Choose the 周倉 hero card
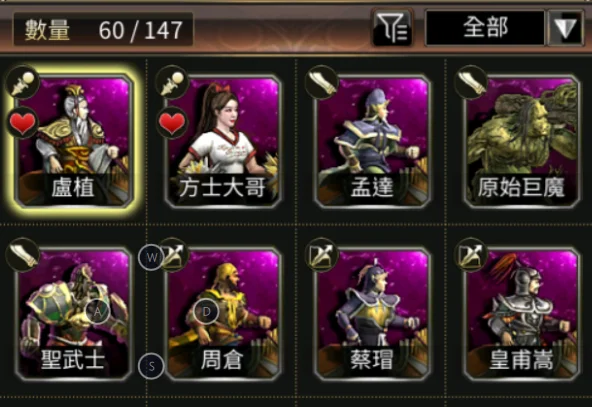This screenshot has height=407, width=592. tap(223, 313)
